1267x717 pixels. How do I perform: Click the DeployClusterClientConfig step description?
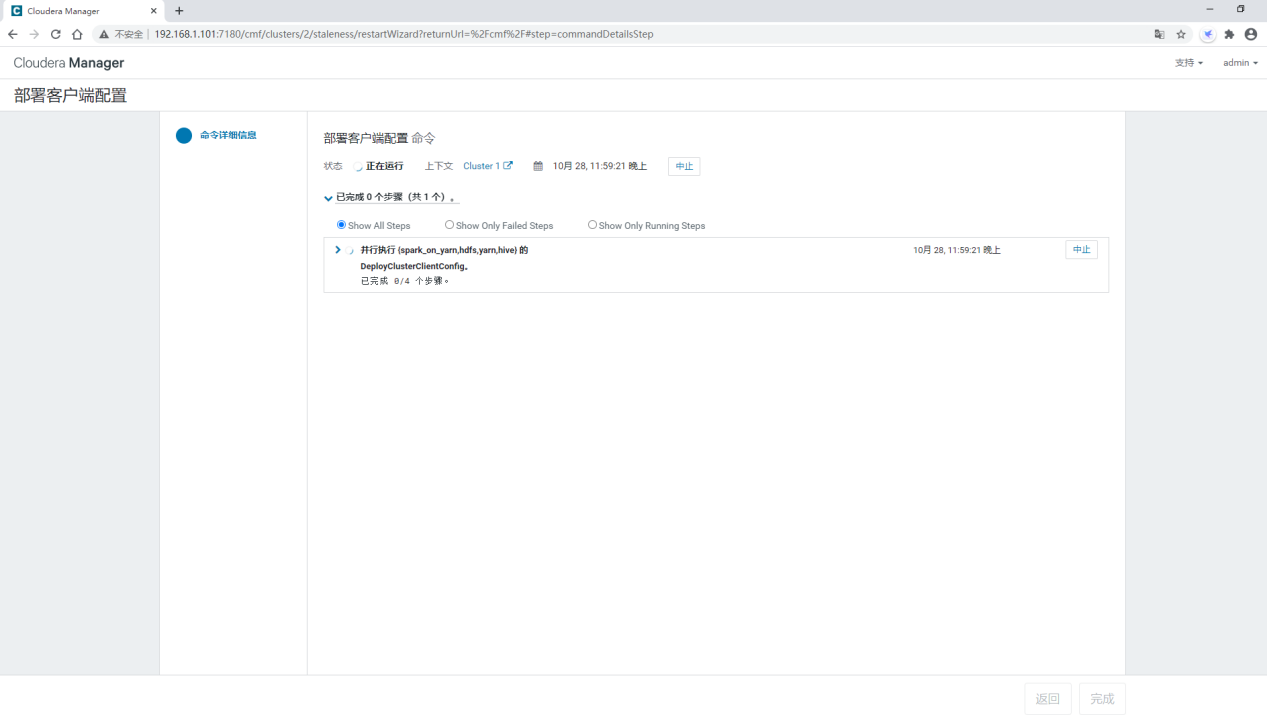point(444,258)
